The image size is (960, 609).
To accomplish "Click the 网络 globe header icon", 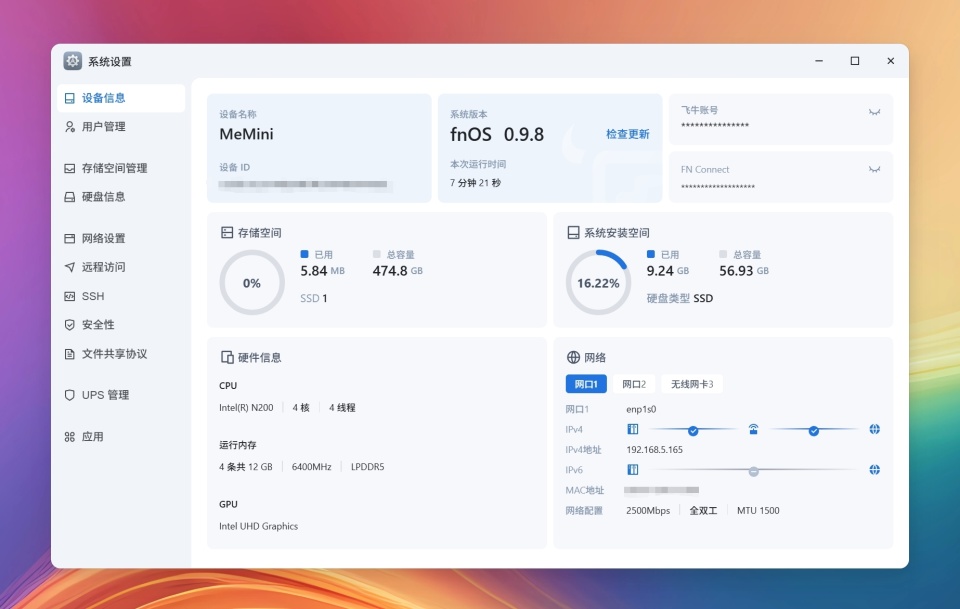I will pyautogui.click(x=573, y=357).
